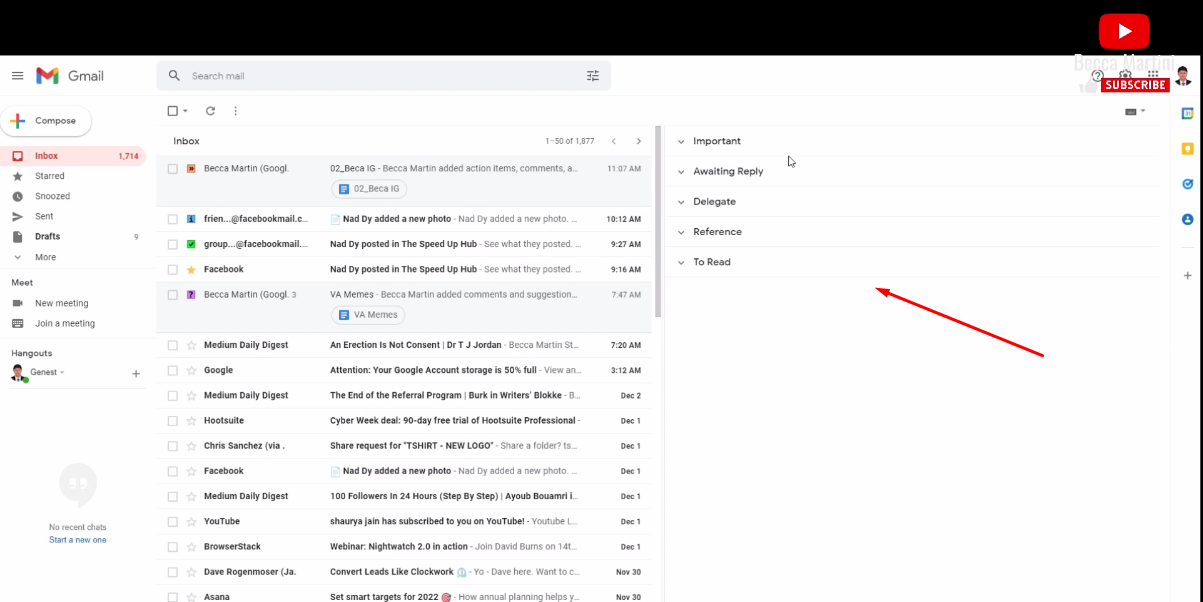Expand the Important section
This screenshot has width=1203, height=602.
click(x=681, y=142)
